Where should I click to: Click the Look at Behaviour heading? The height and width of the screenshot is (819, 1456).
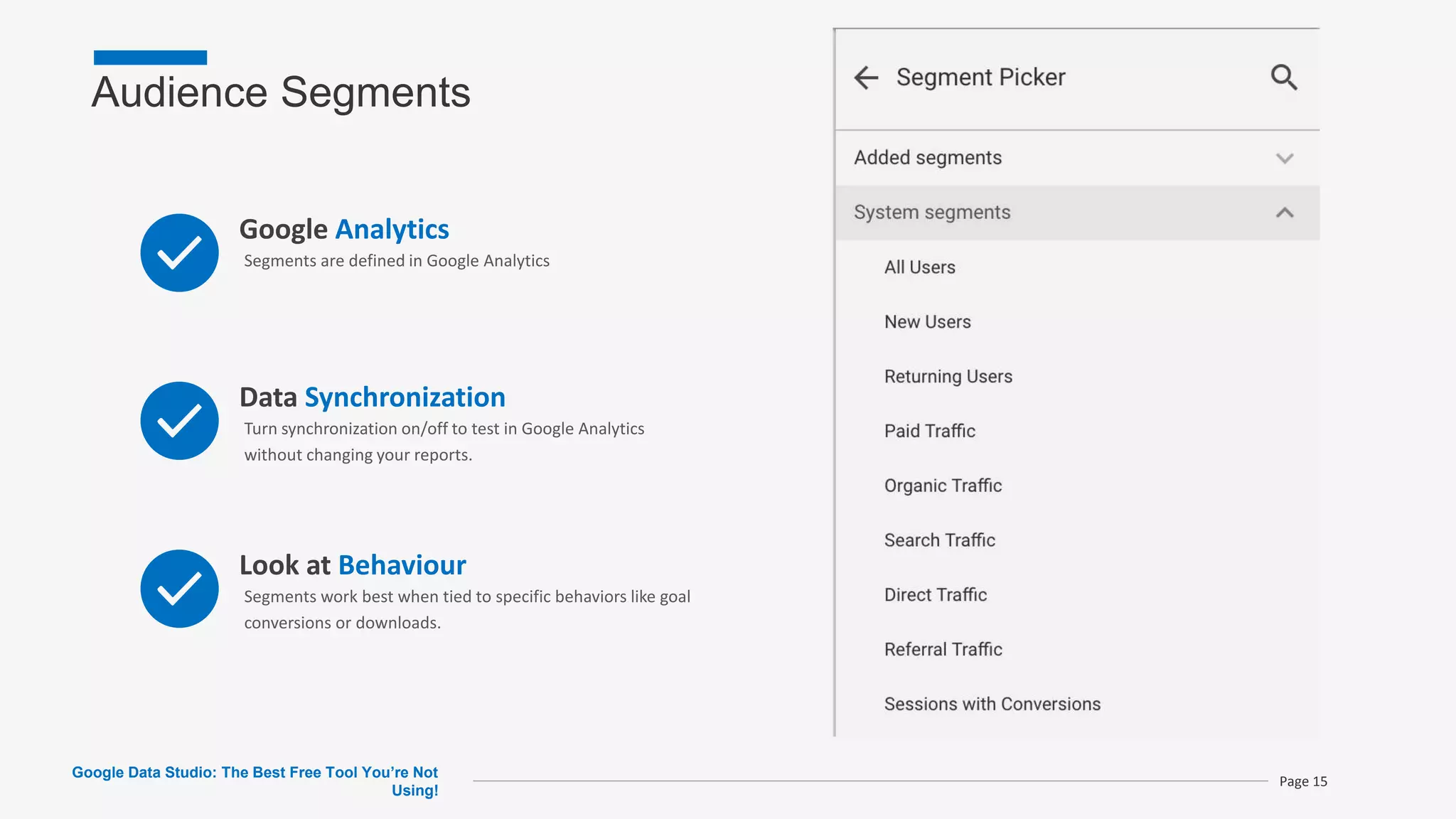coord(353,565)
